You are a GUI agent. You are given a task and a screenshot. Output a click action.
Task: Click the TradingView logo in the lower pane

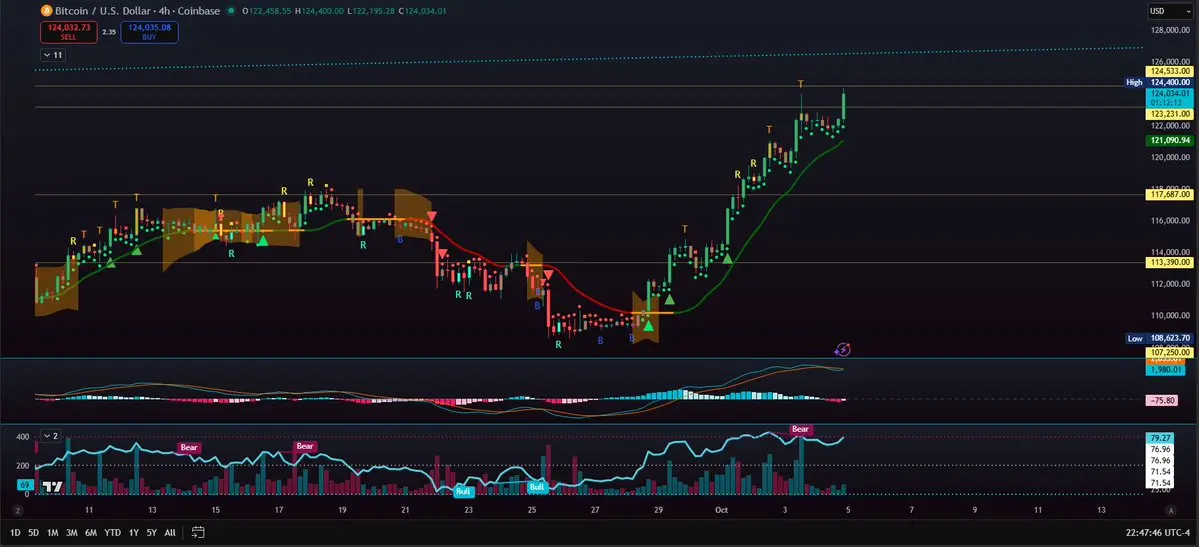click(x=52, y=487)
